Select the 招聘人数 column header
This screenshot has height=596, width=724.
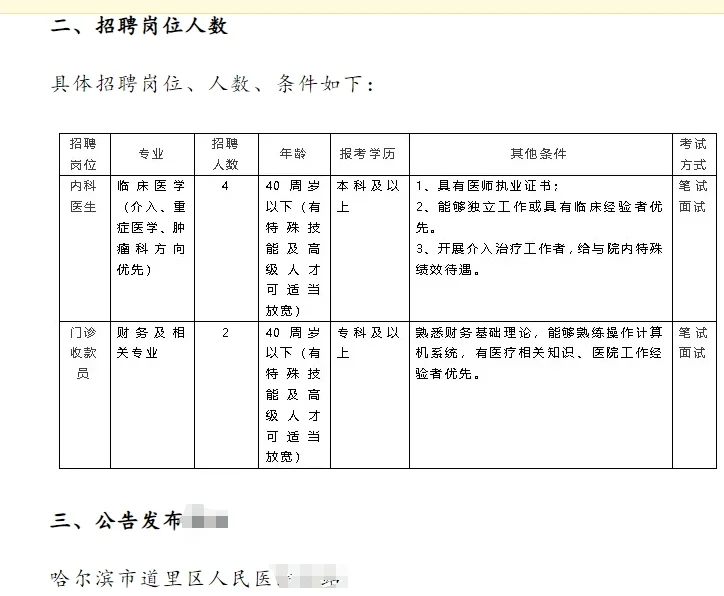click(225, 154)
